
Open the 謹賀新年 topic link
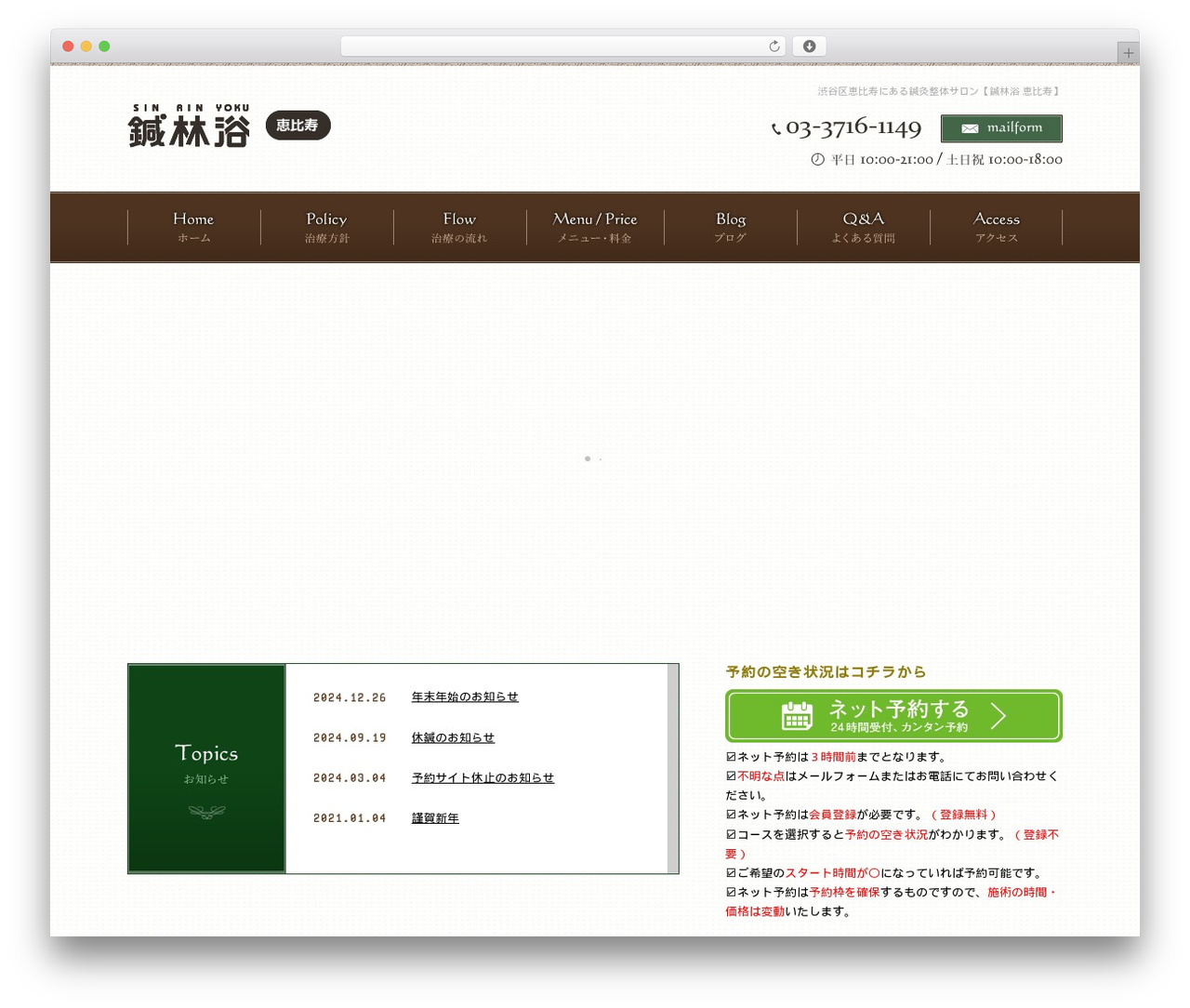click(x=435, y=818)
